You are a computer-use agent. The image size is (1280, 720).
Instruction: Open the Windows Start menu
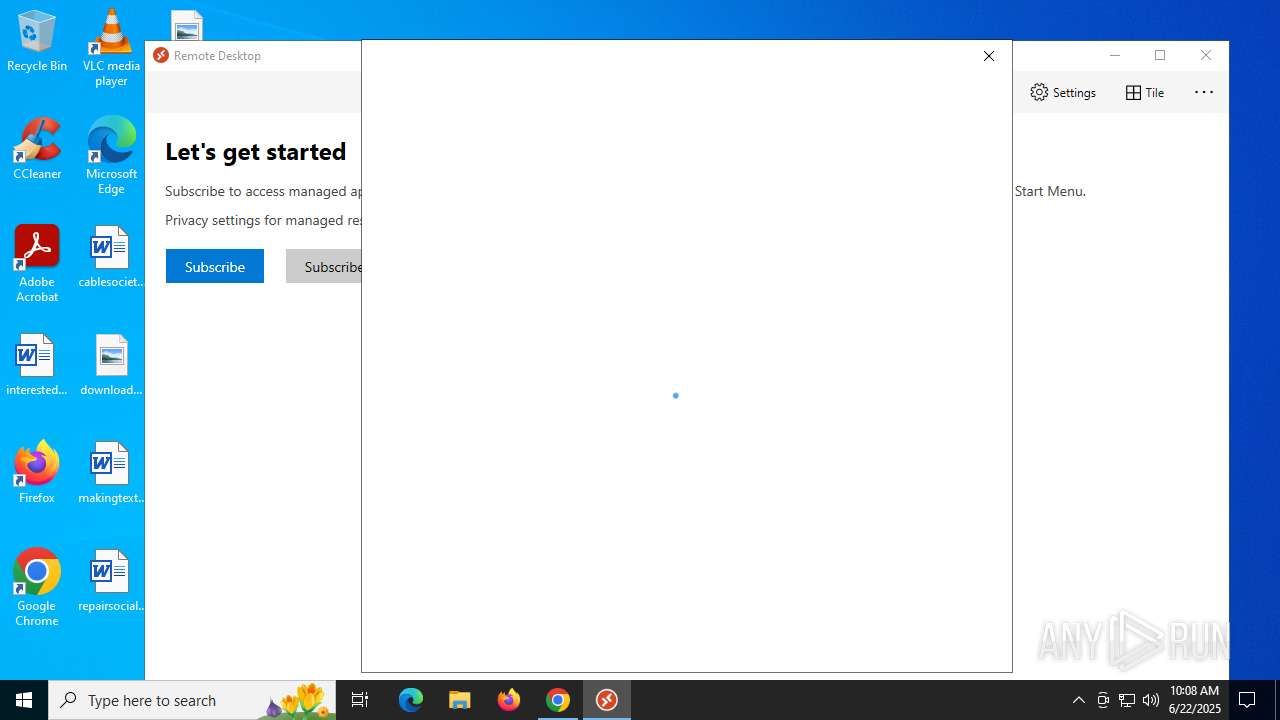(24, 700)
